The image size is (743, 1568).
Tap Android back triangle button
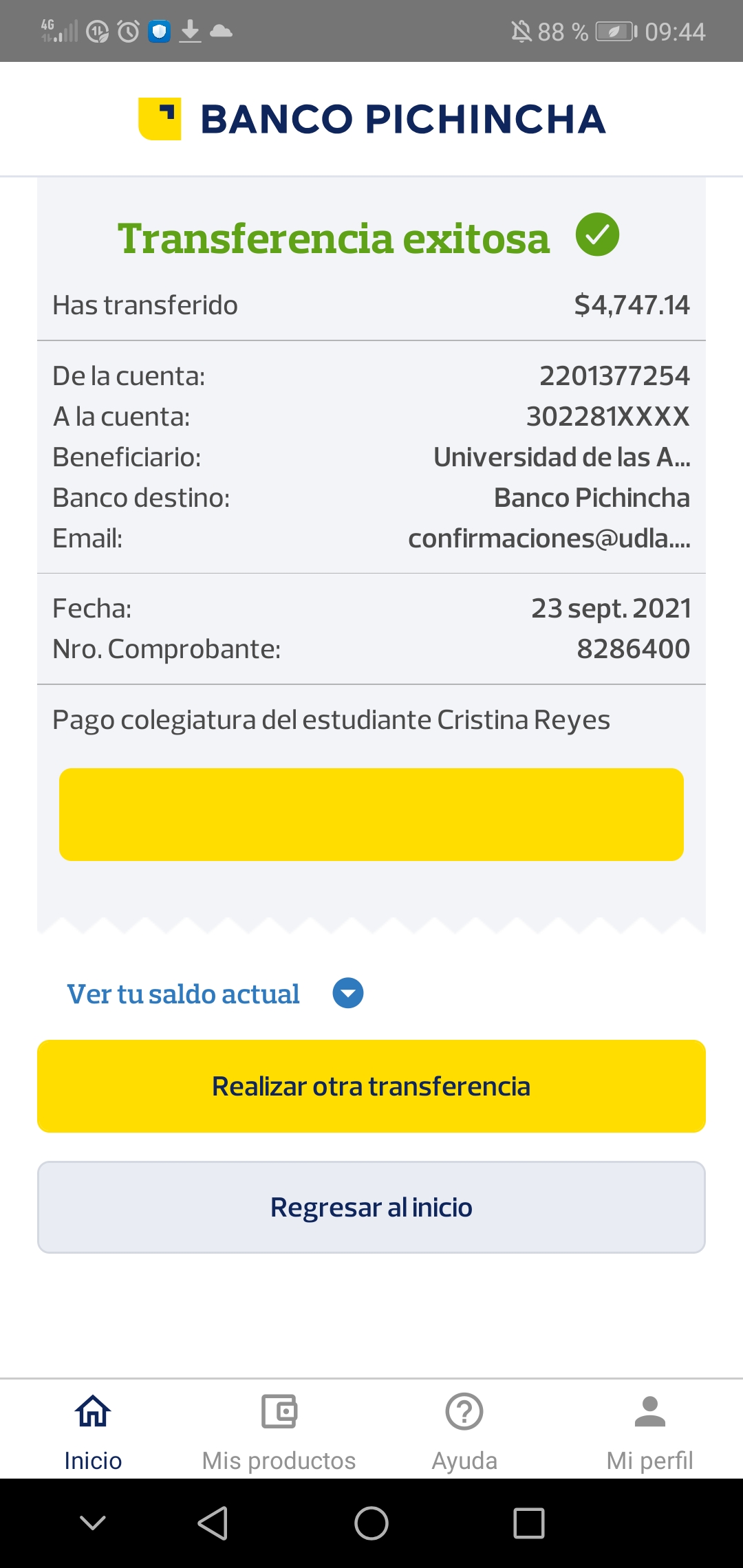click(x=213, y=1523)
